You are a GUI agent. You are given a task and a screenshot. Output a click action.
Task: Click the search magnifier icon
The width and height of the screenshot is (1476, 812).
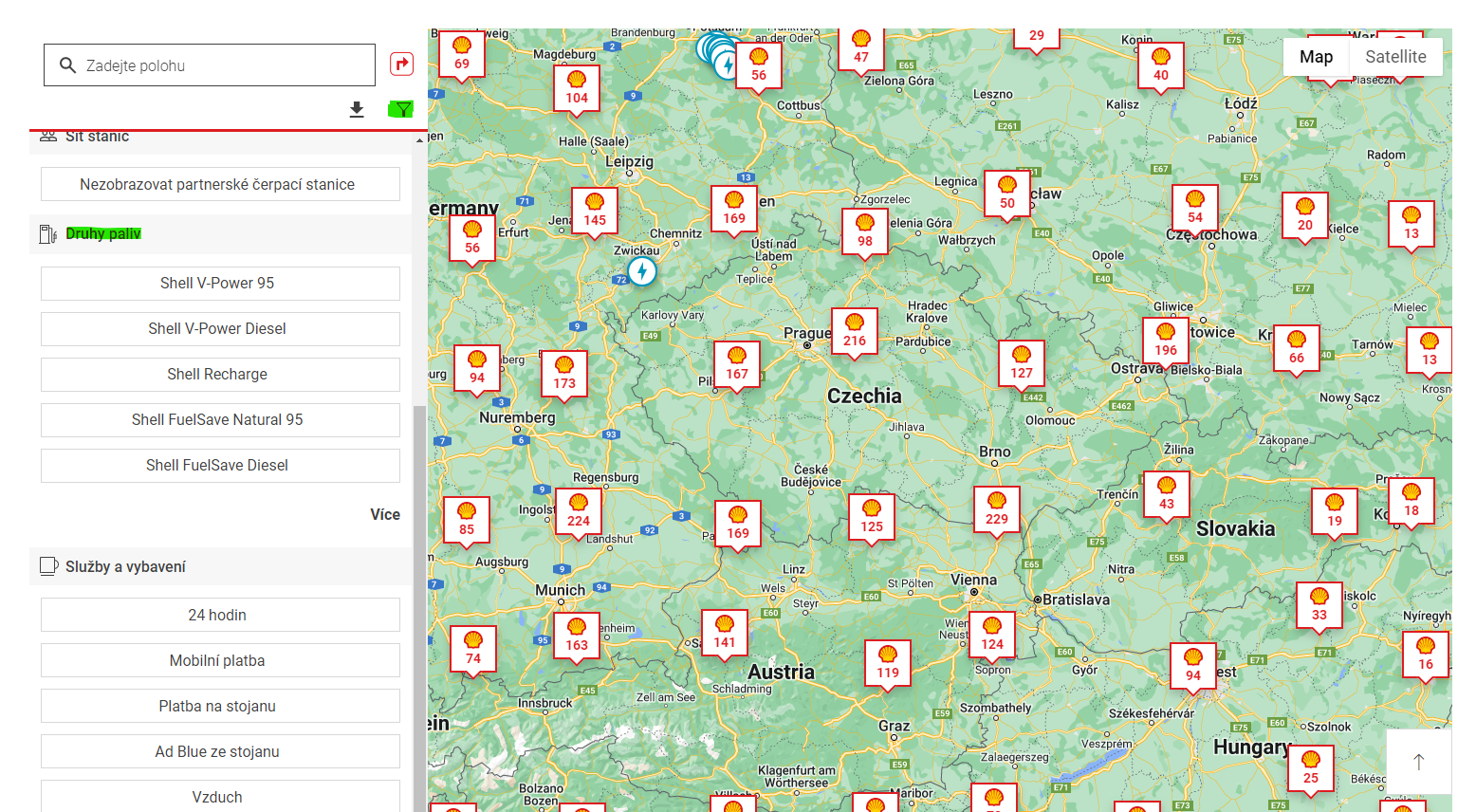(x=67, y=65)
